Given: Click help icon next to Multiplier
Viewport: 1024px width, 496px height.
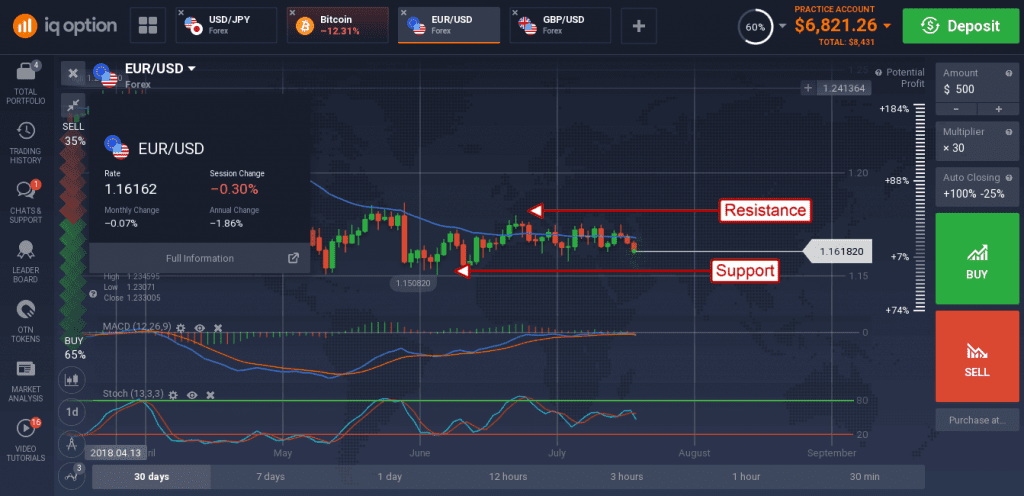Looking at the screenshot, I should click(x=1009, y=131).
